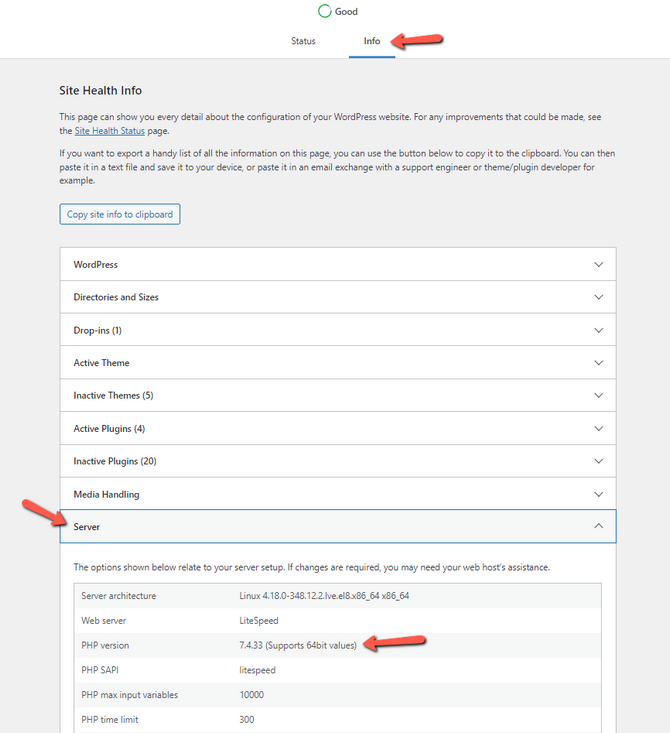Click Copy site info to clipboard button

120,214
